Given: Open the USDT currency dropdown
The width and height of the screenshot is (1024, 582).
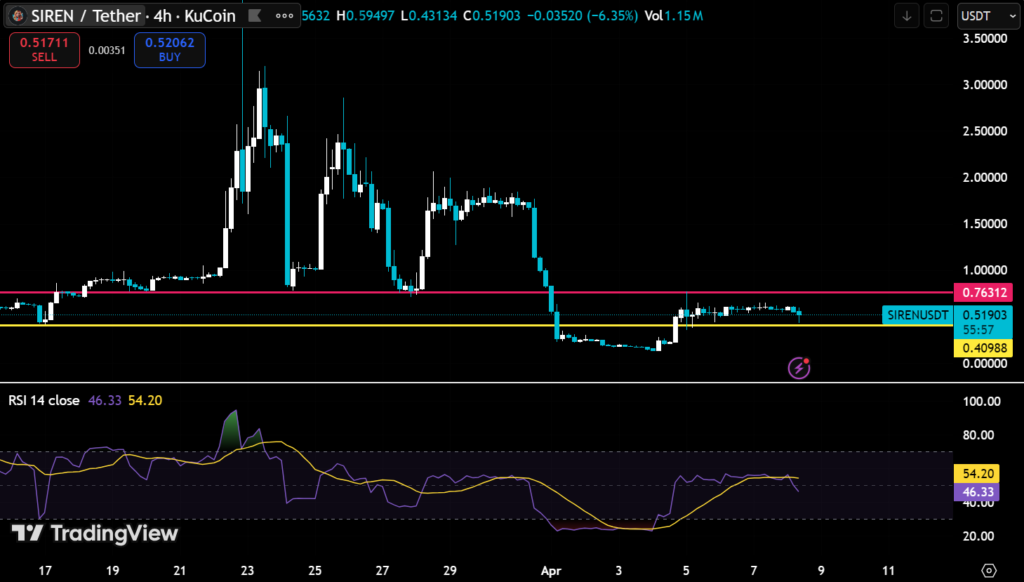Looking at the screenshot, I should click(x=984, y=16).
